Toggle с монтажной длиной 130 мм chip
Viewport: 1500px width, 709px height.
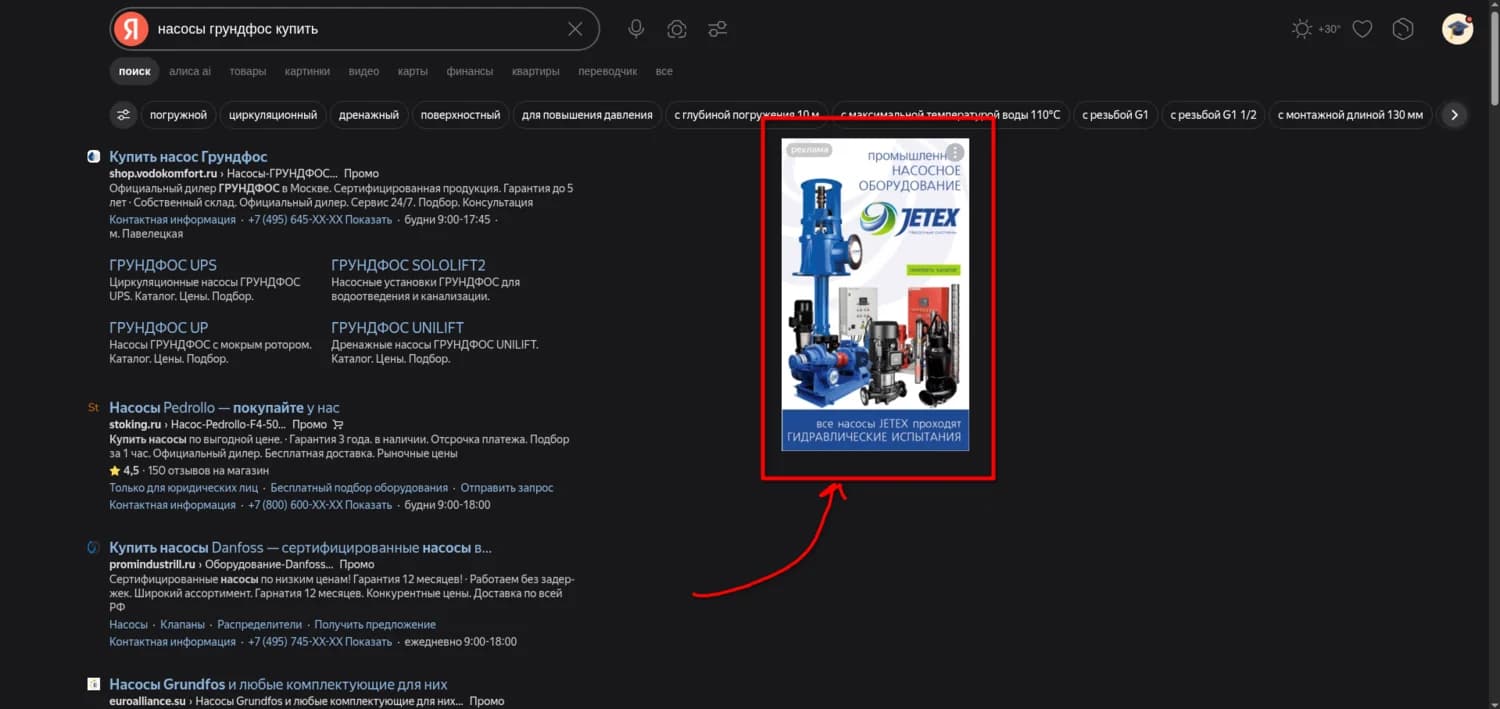pyautogui.click(x=1351, y=115)
